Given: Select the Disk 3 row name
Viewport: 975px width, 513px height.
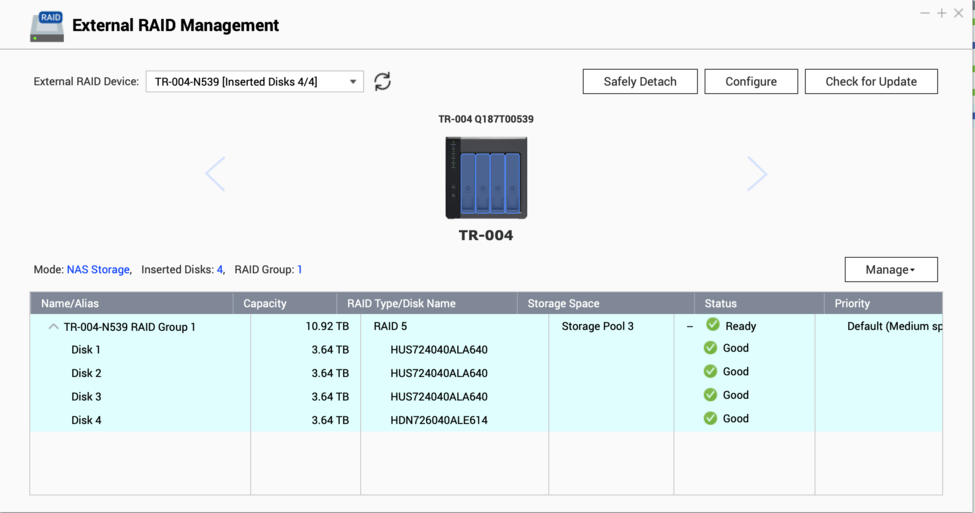Looking at the screenshot, I should pyautogui.click(x=86, y=397).
